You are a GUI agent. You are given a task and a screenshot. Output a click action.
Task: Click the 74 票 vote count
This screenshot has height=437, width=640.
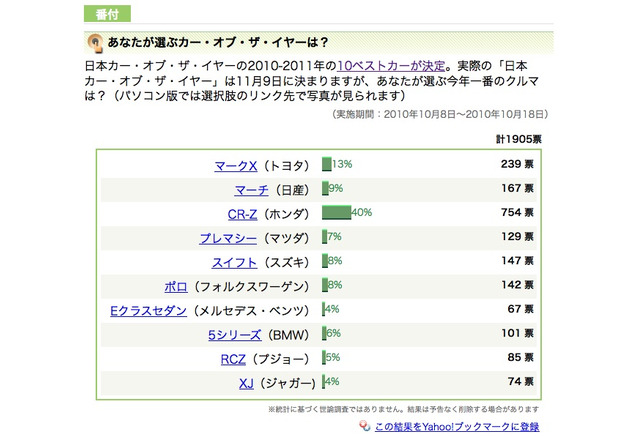point(520,382)
